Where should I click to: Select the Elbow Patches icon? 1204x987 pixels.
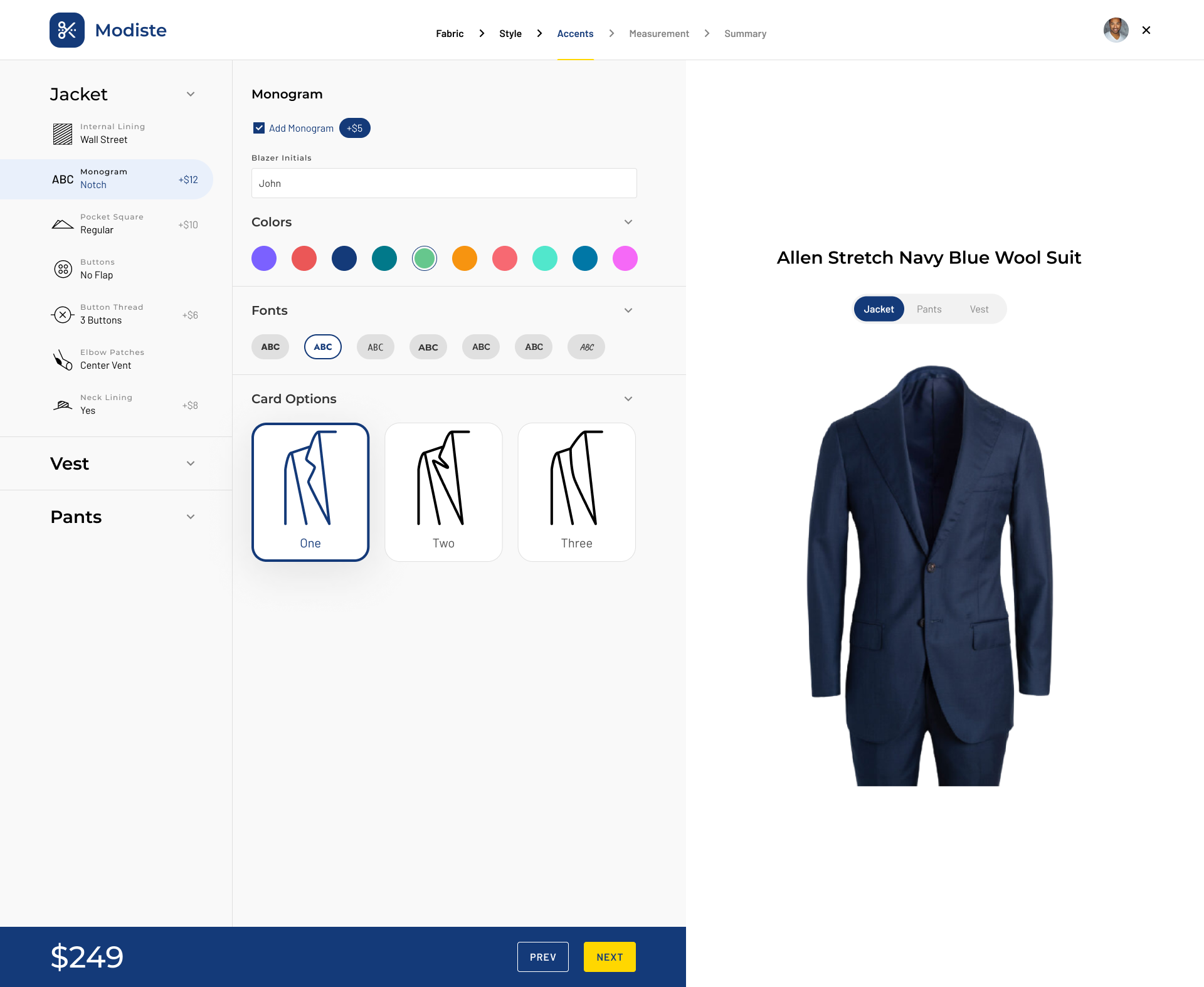[63, 359]
